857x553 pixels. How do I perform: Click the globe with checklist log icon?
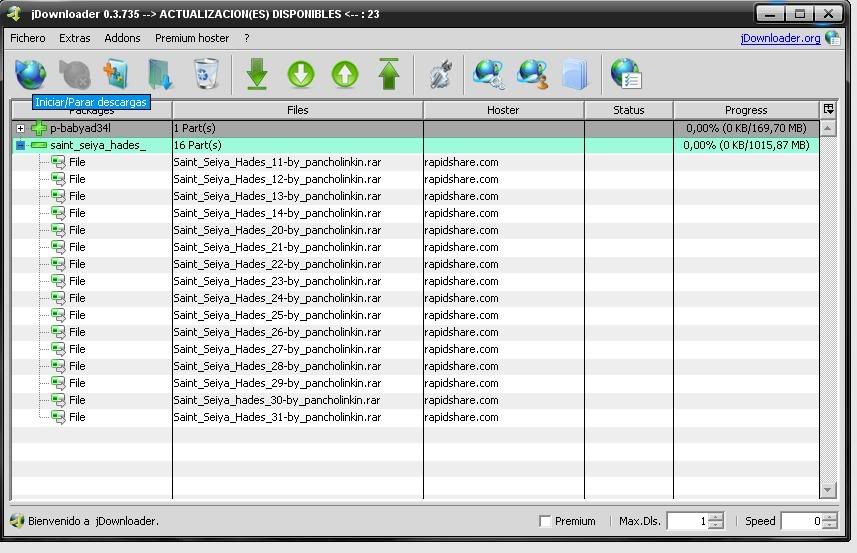point(626,74)
